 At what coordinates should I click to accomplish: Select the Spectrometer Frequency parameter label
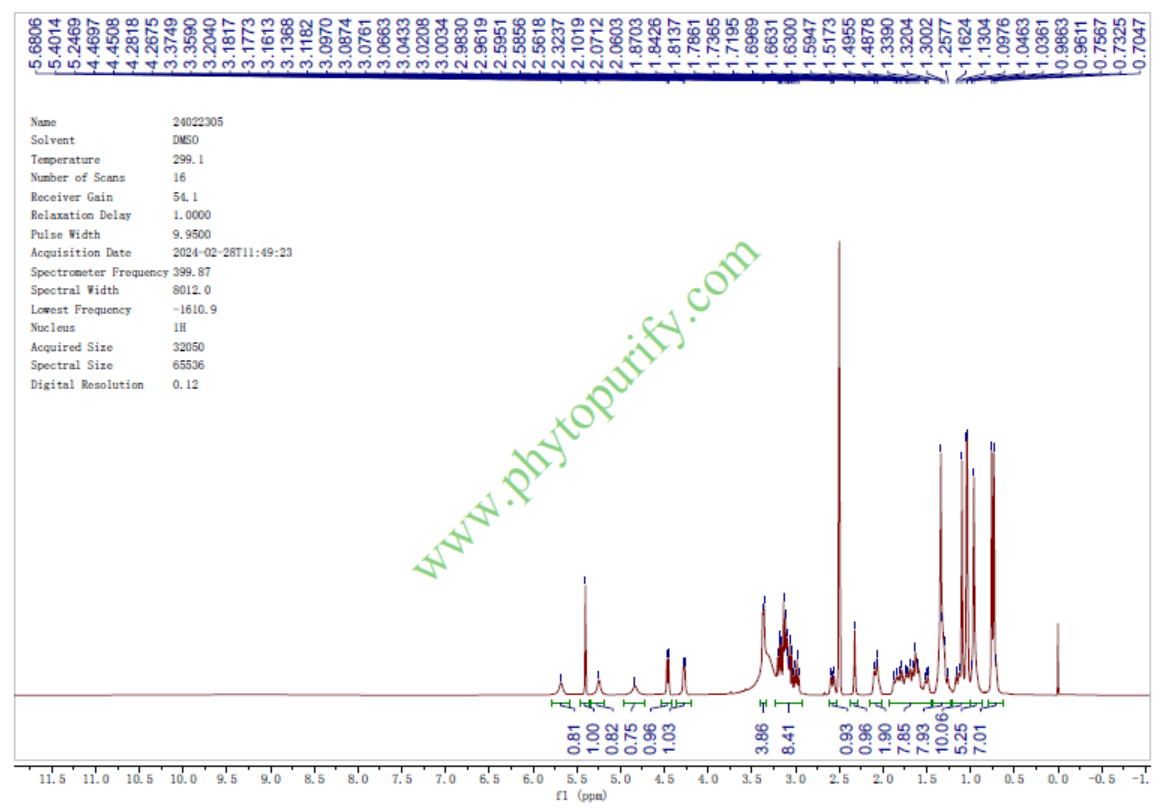99,272
